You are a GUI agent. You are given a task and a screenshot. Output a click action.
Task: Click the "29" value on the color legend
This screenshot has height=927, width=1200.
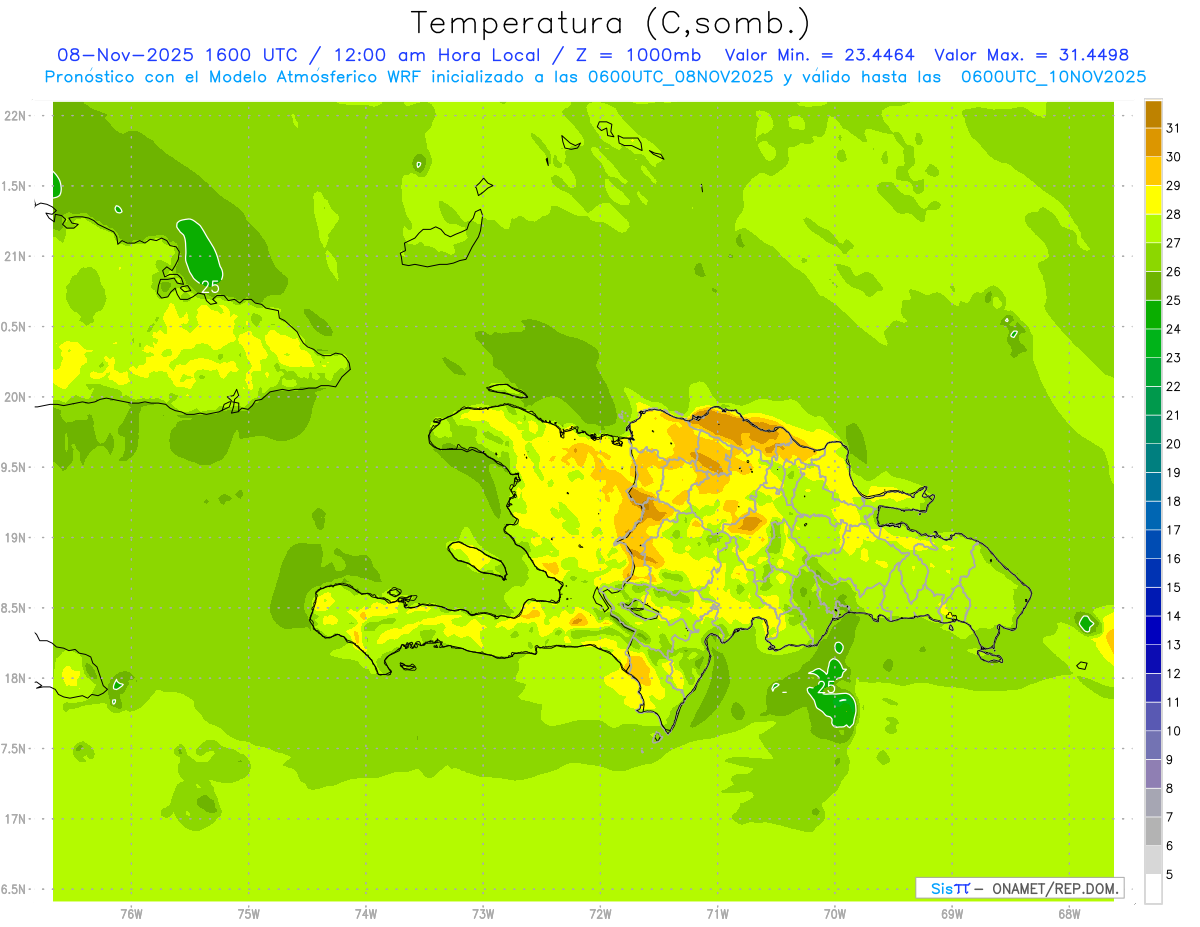pyautogui.click(x=1173, y=185)
